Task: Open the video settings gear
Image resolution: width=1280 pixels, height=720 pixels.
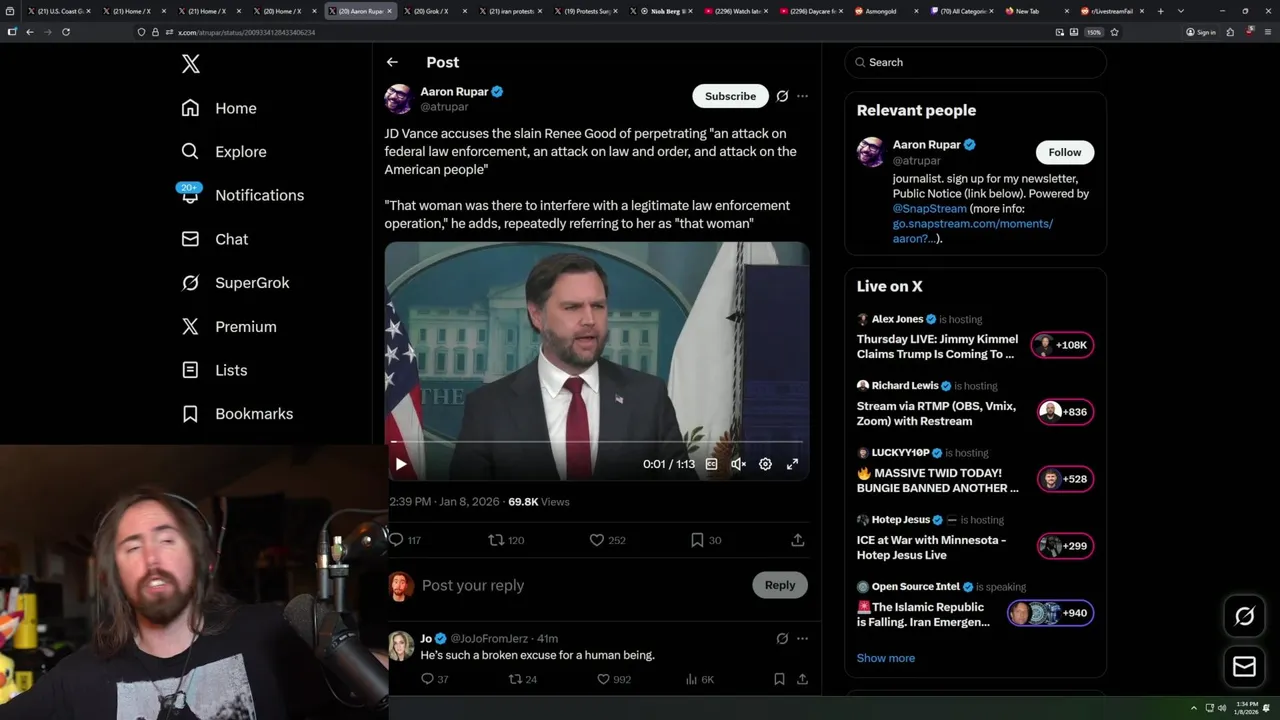Action: pyautogui.click(x=765, y=464)
